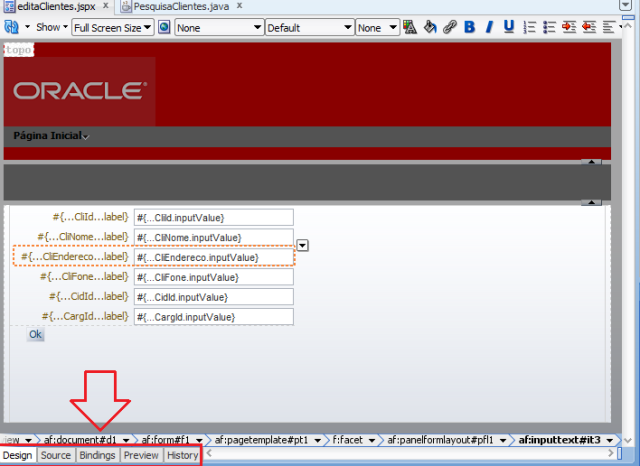Screen dimensions: 640x466
Task: Click the browser preview globe icon
Action: pyautogui.click(x=164, y=27)
